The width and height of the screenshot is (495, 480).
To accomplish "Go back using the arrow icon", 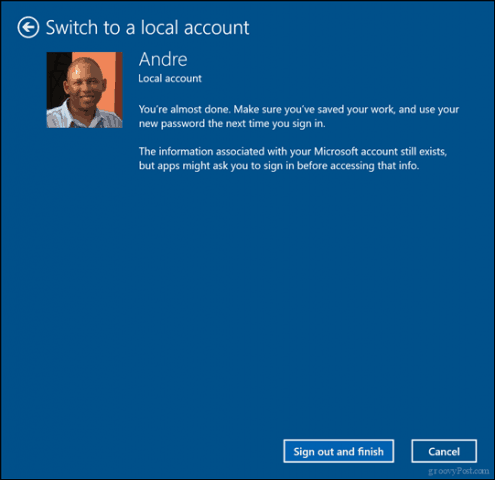I will pyautogui.click(x=28, y=27).
